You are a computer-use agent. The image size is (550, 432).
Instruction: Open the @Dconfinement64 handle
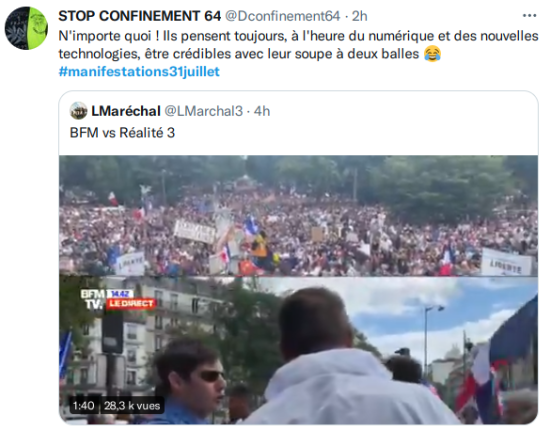[x=282, y=16]
